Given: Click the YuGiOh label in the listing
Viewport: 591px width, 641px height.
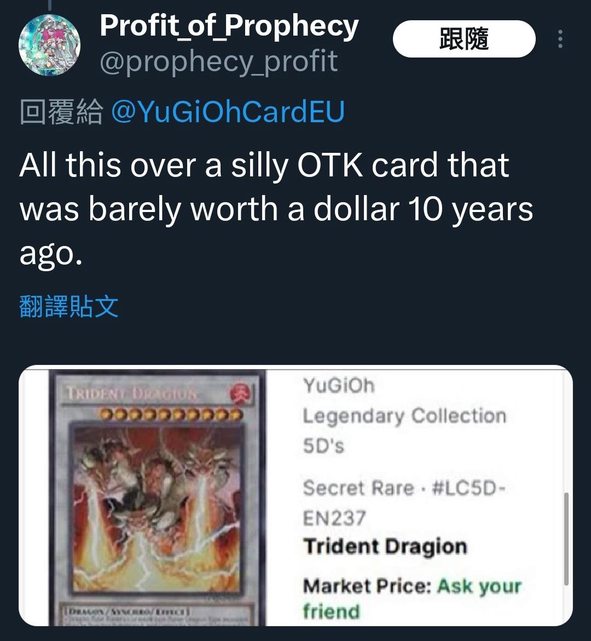Looking at the screenshot, I should [339, 385].
